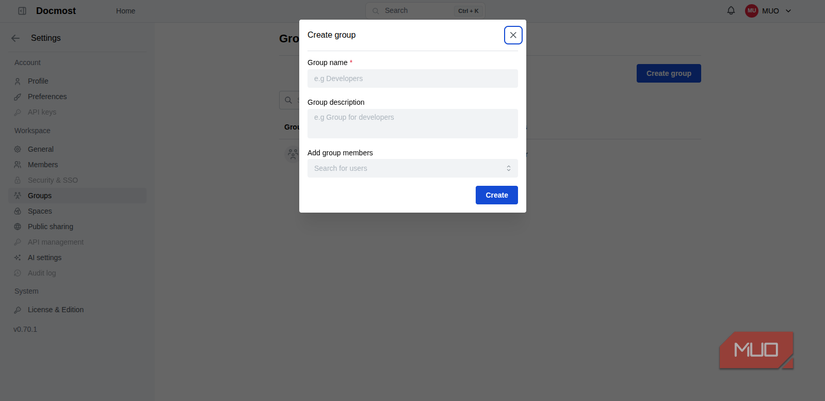Click the Group description text area

412,123
